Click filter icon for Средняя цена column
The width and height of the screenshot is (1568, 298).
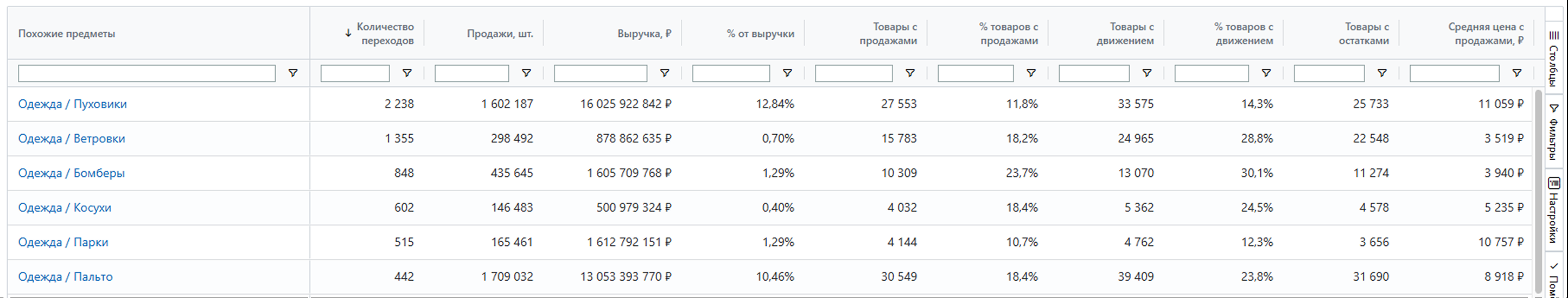(x=1517, y=73)
